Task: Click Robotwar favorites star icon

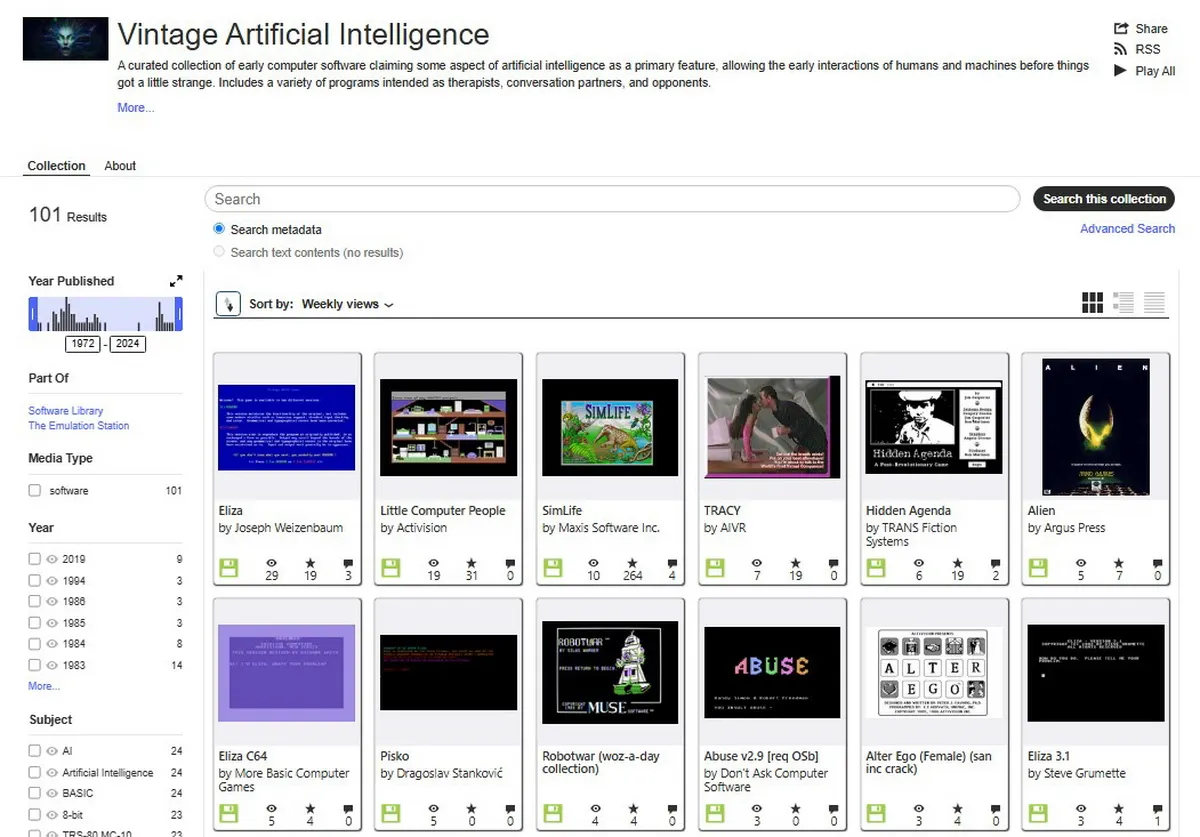Action: click(633, 809)
